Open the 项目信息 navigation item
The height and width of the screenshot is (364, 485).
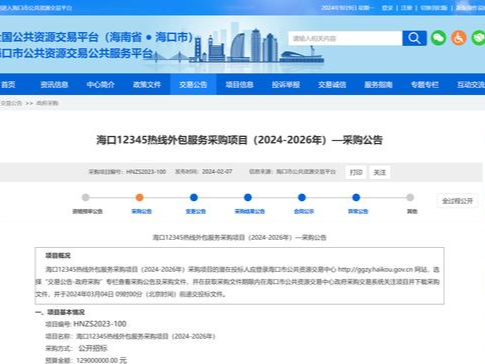(240, 85)
